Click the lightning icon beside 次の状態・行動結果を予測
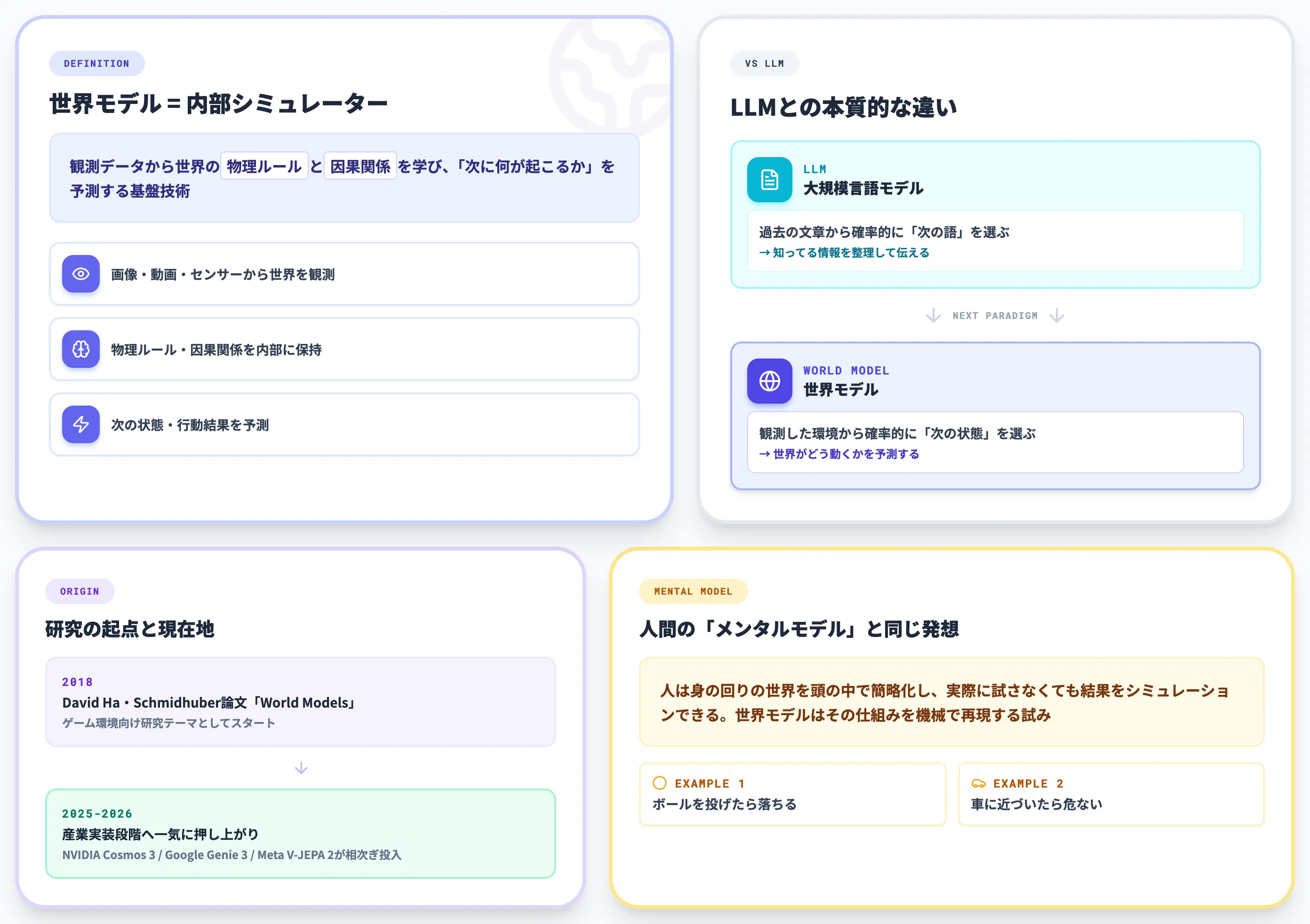Image resolution: width=1310 pixels, height=924 pixels. point(80,424)
